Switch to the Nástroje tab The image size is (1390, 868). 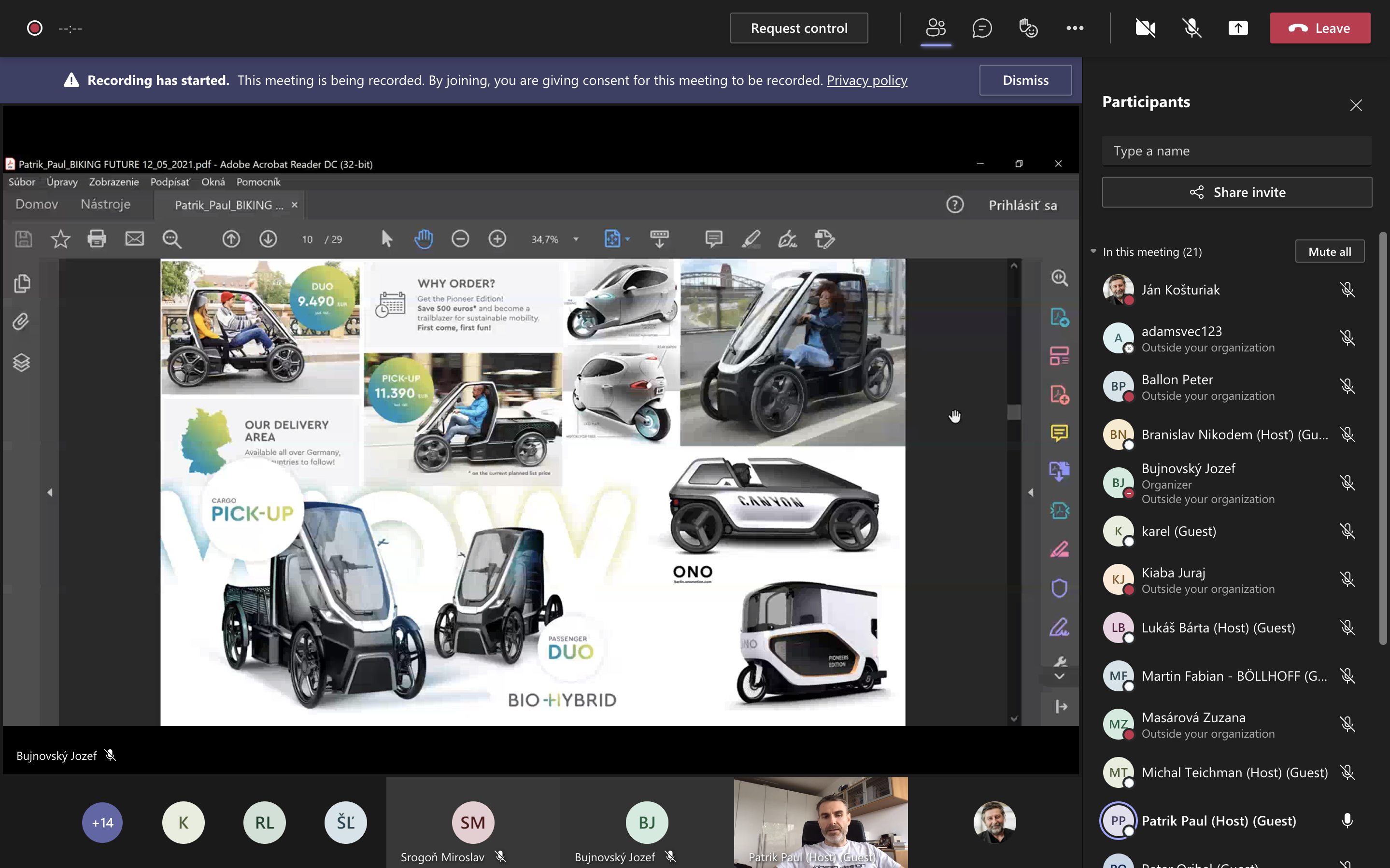106,204
